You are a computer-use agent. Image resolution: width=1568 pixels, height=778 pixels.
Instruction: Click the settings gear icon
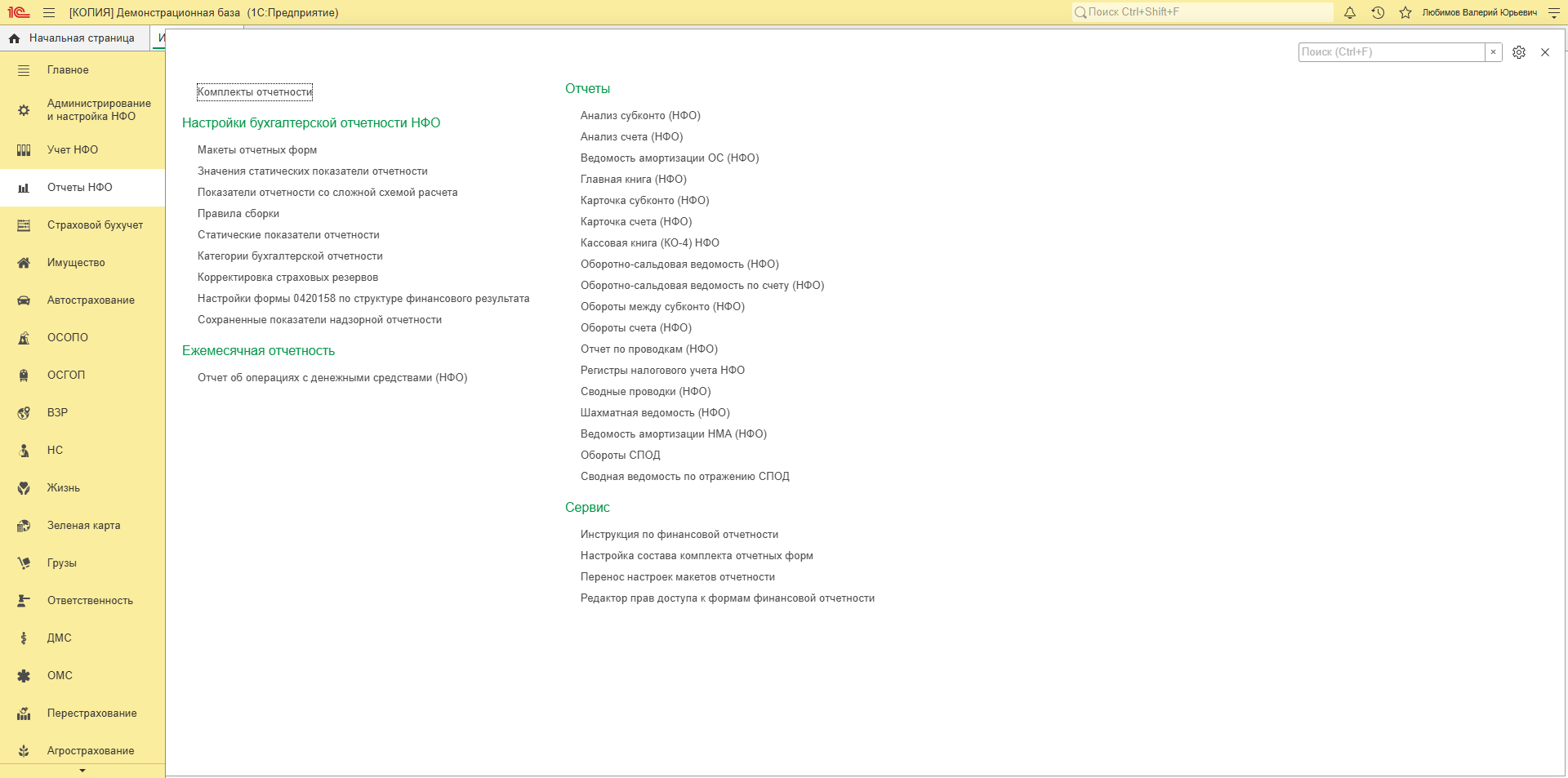(1519, 52)
